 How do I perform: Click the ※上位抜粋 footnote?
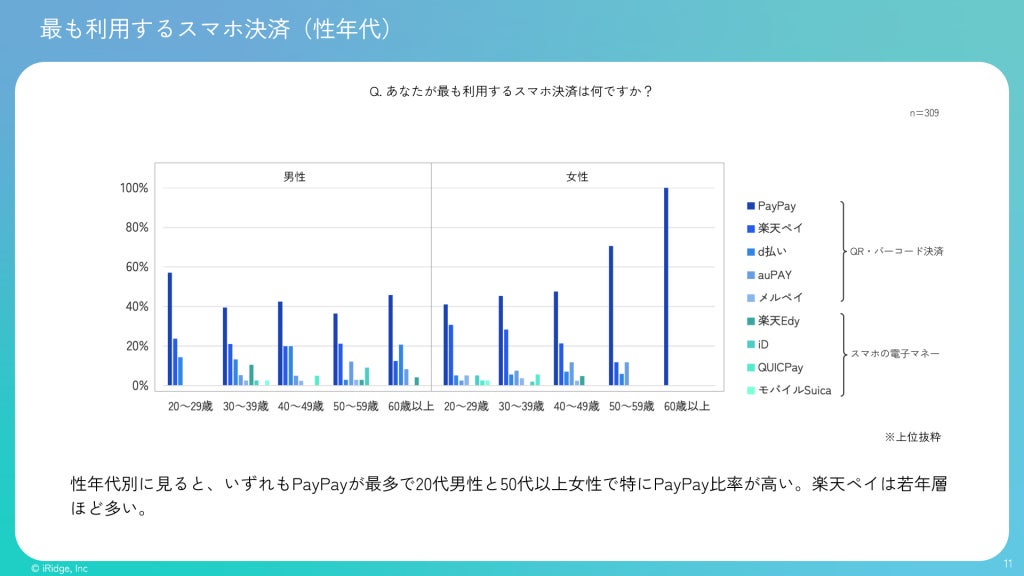coord(912,437)
